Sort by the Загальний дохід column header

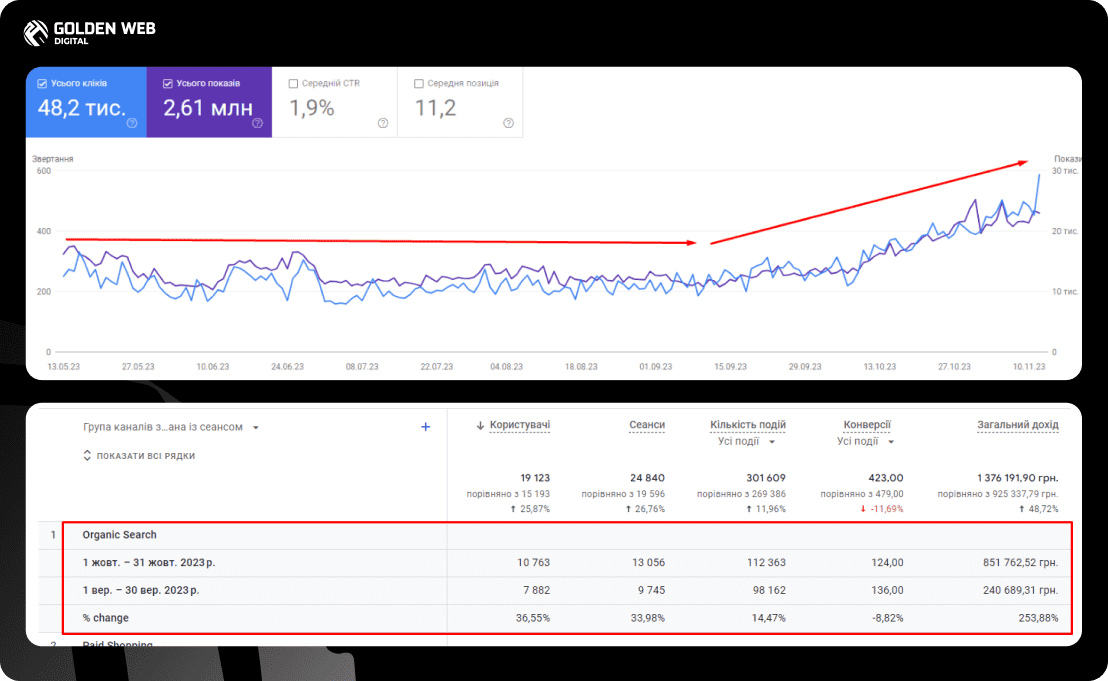click(x=1018, y=425)
